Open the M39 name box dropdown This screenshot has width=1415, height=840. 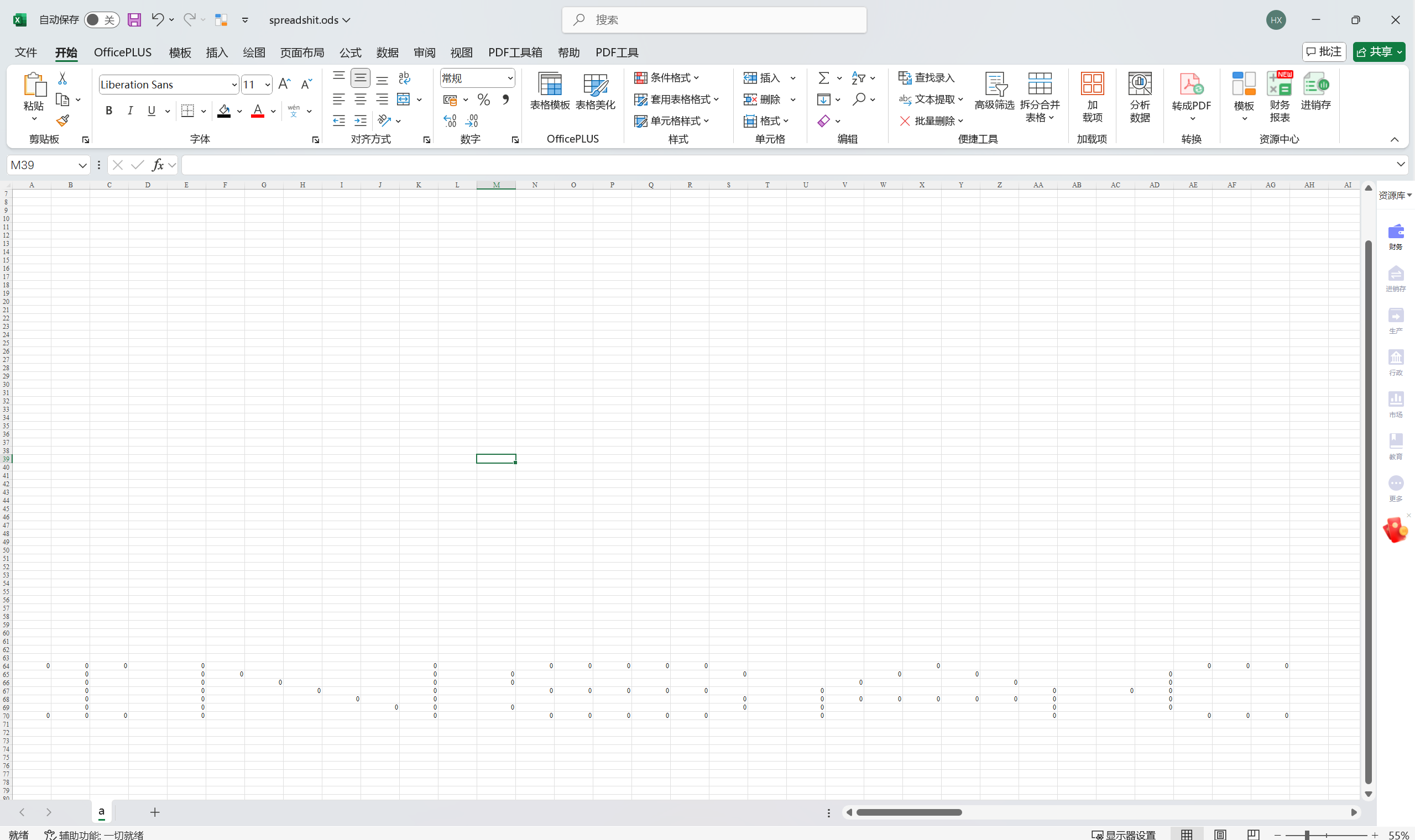[x=82, y=165]
